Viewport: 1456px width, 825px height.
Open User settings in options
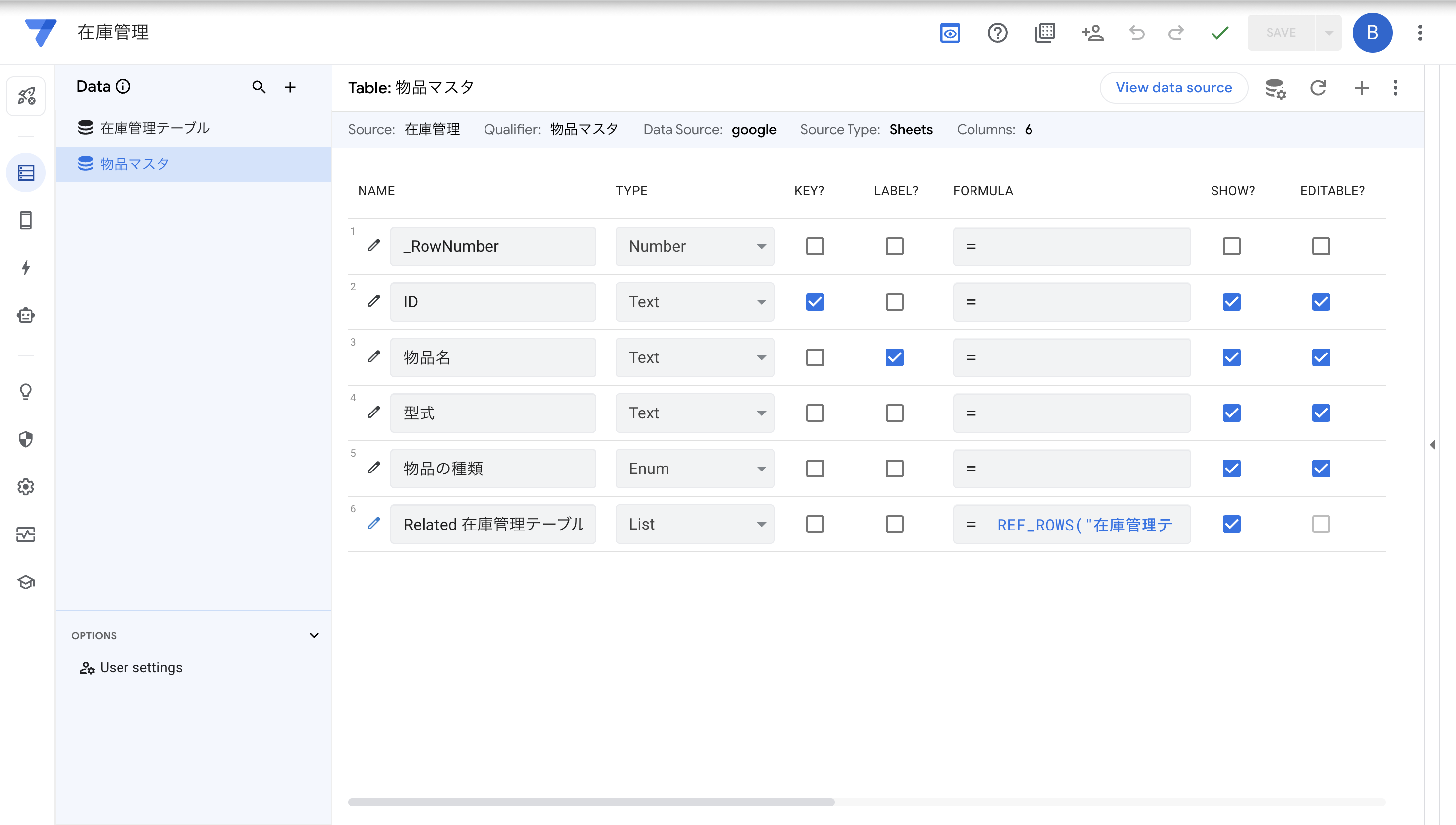pos(140,667)
